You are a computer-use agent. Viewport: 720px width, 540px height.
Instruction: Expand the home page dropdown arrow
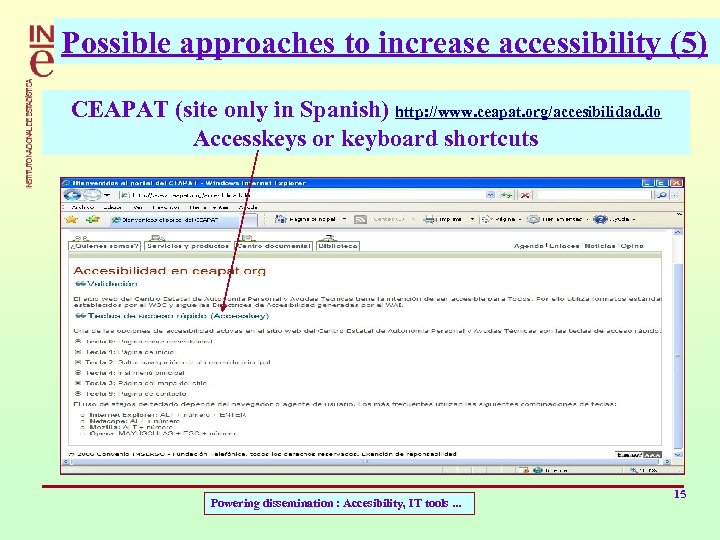[x=344, y=219]
